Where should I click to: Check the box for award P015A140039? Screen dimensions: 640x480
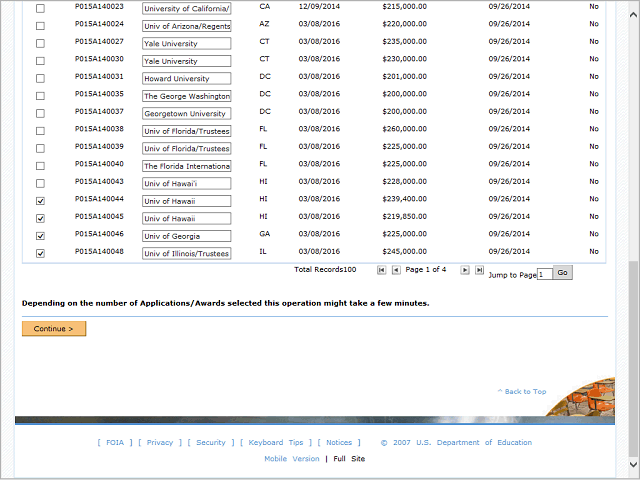[40, 149]
